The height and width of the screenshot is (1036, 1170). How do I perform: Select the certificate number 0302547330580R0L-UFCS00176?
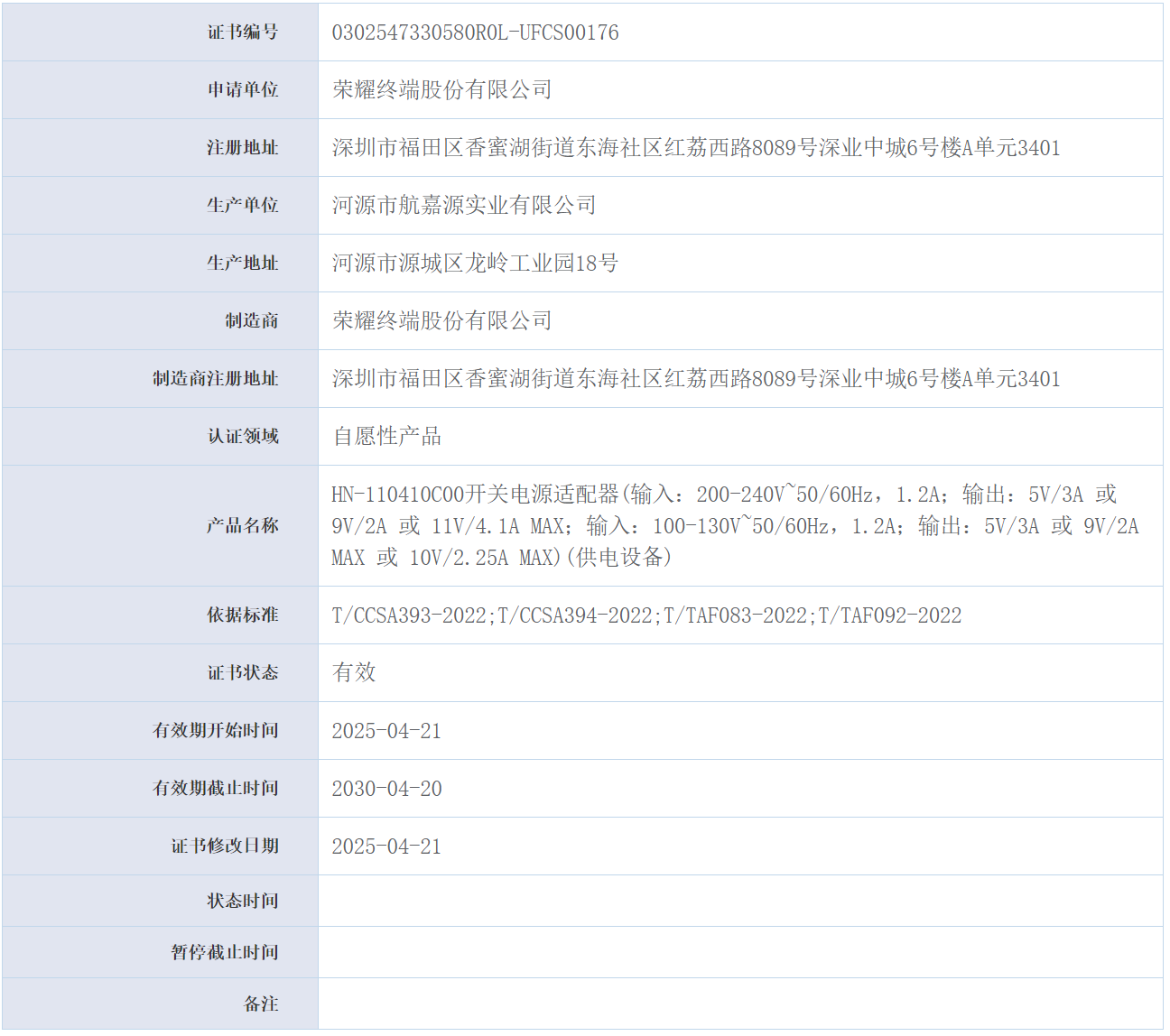tap(475, 32)
